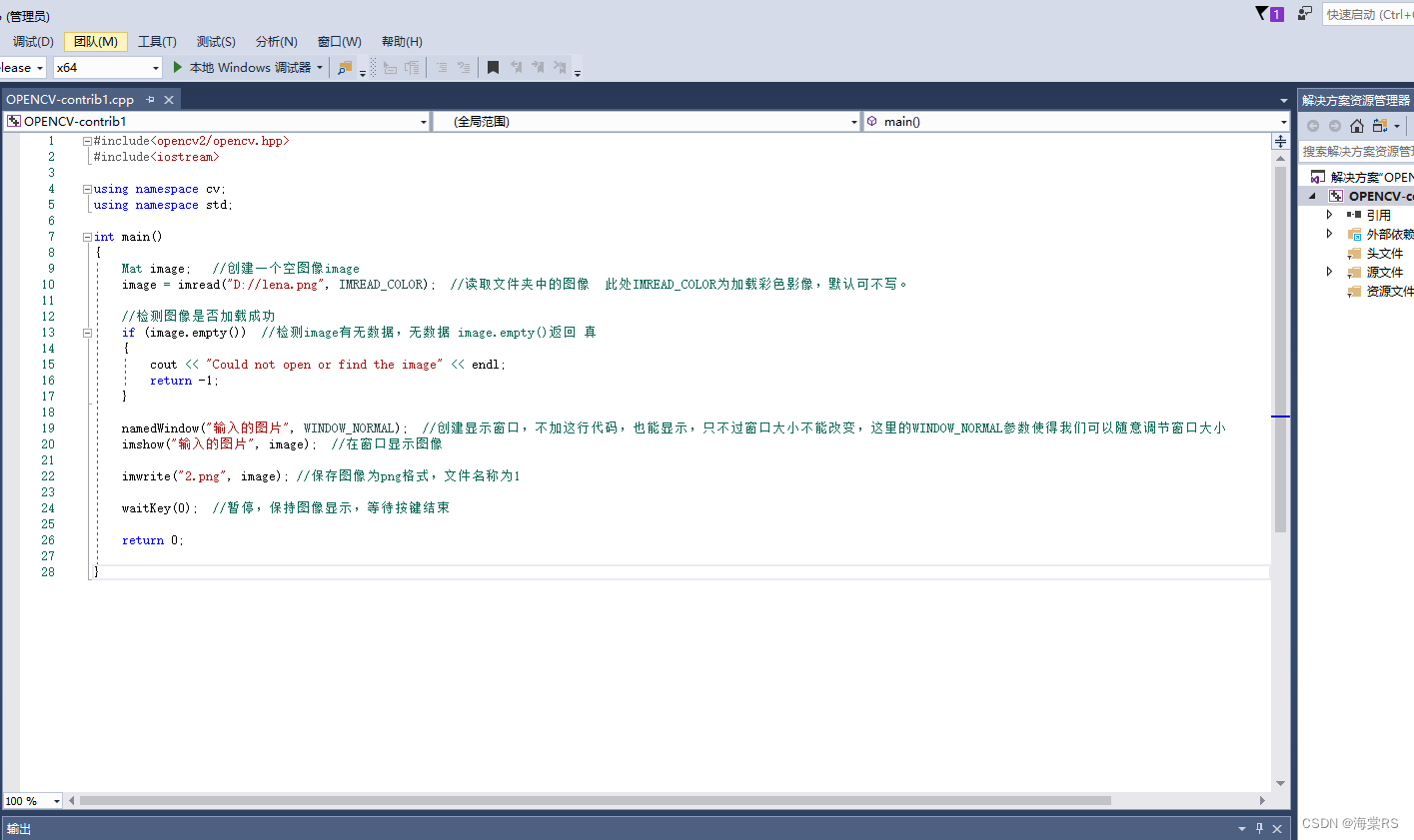Close the 输出 output panel
This screenshot has width=1414, height=840.
coord(1277,828)
